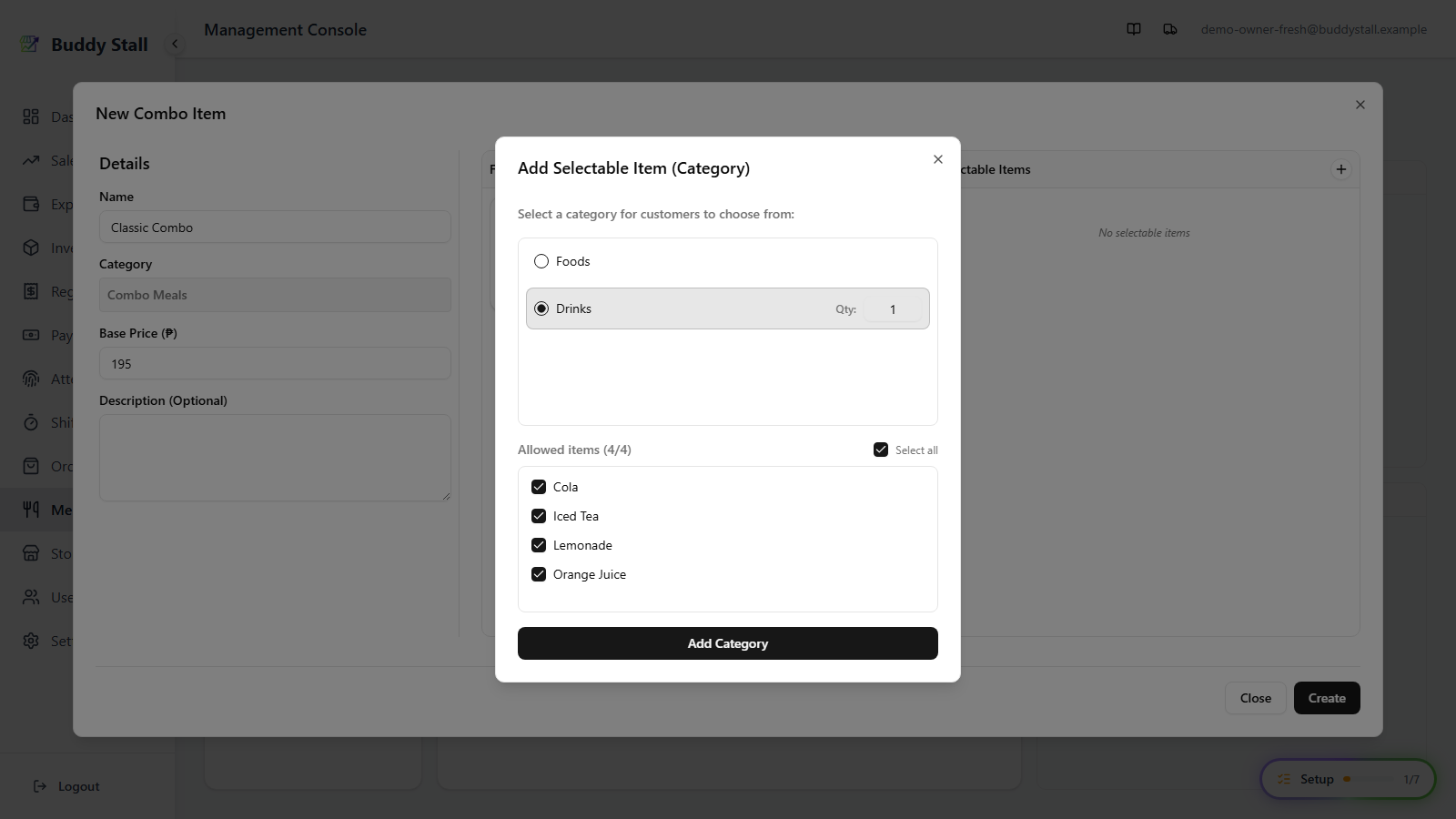Screen dimensions: 1456x819
Task: Click the Description text area
Action: [x=275, y=458]
